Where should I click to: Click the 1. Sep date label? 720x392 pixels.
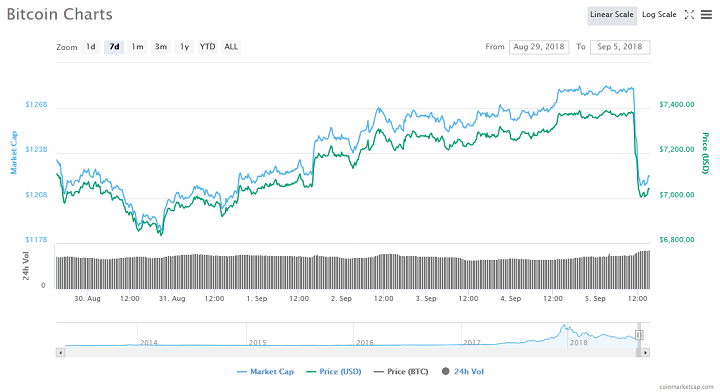click(x=257, y=298)
